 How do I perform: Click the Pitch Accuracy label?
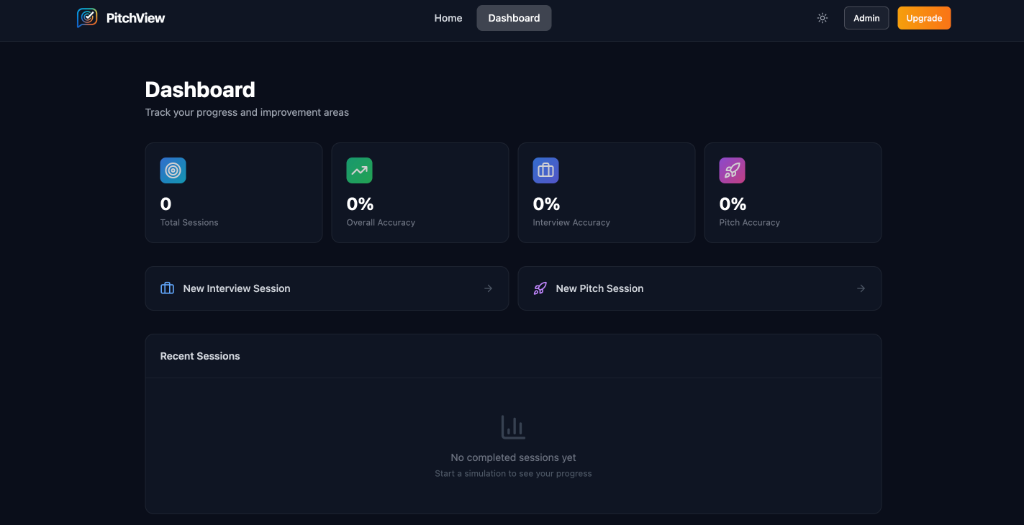tap(750, 223)
